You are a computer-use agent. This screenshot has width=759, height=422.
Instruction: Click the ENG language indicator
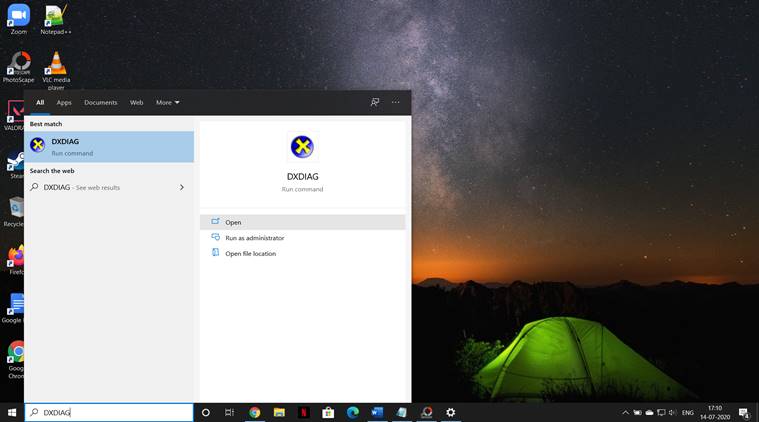[687, 413]
